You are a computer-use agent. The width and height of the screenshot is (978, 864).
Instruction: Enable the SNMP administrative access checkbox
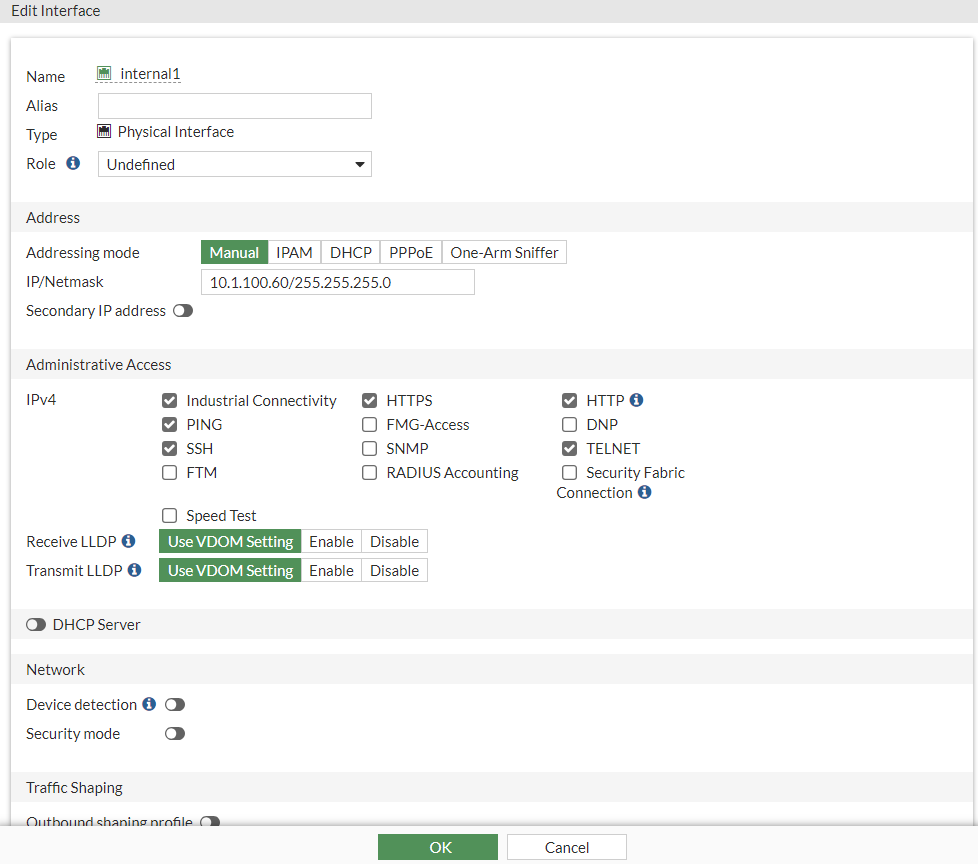tap(369, 448)
